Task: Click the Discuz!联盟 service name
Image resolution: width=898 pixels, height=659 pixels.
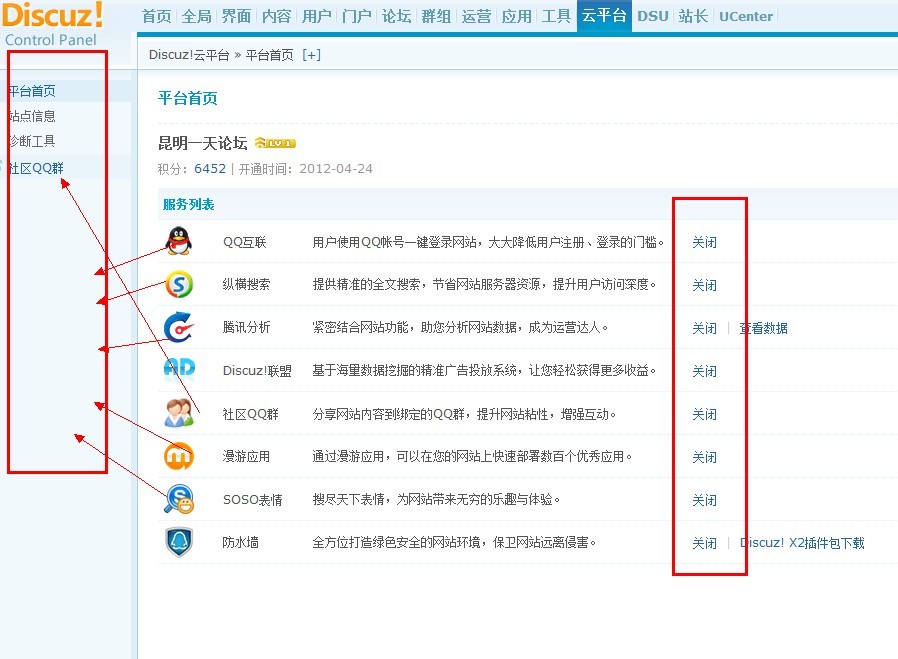Action: (x=257, y=370)
